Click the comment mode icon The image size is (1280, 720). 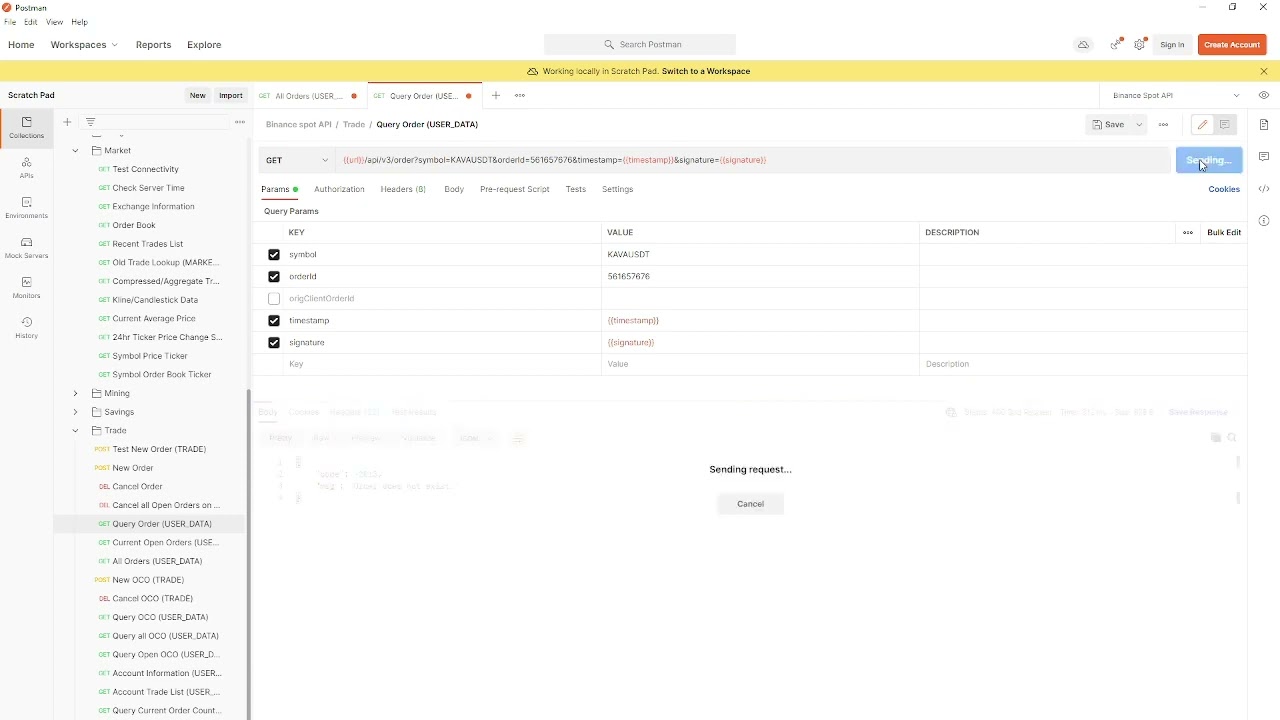tap(1225, 125)
